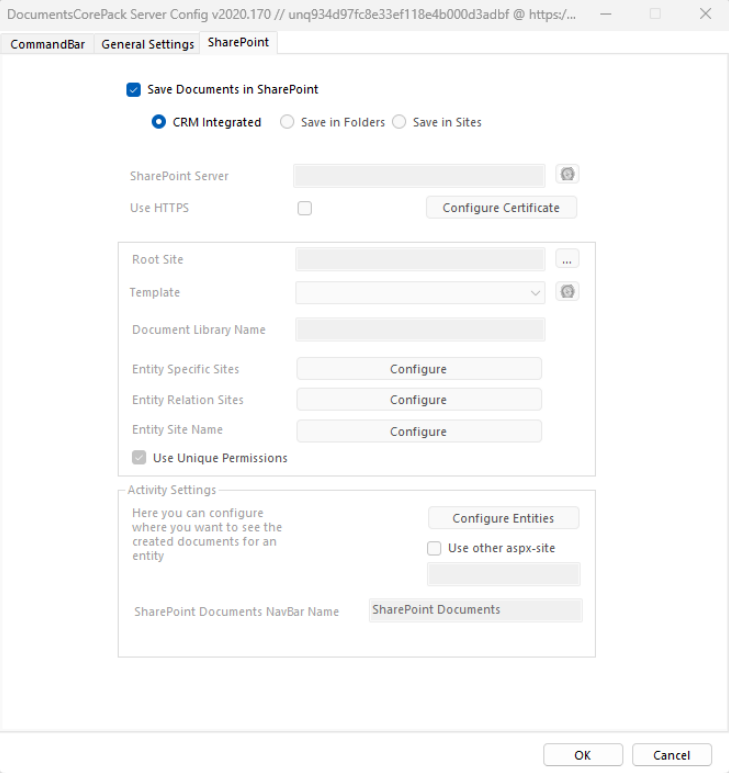Click the SharePoint Documents NavBar Name field
The width and height of the screenshot is (729, 773).
(x=475, y=610)
